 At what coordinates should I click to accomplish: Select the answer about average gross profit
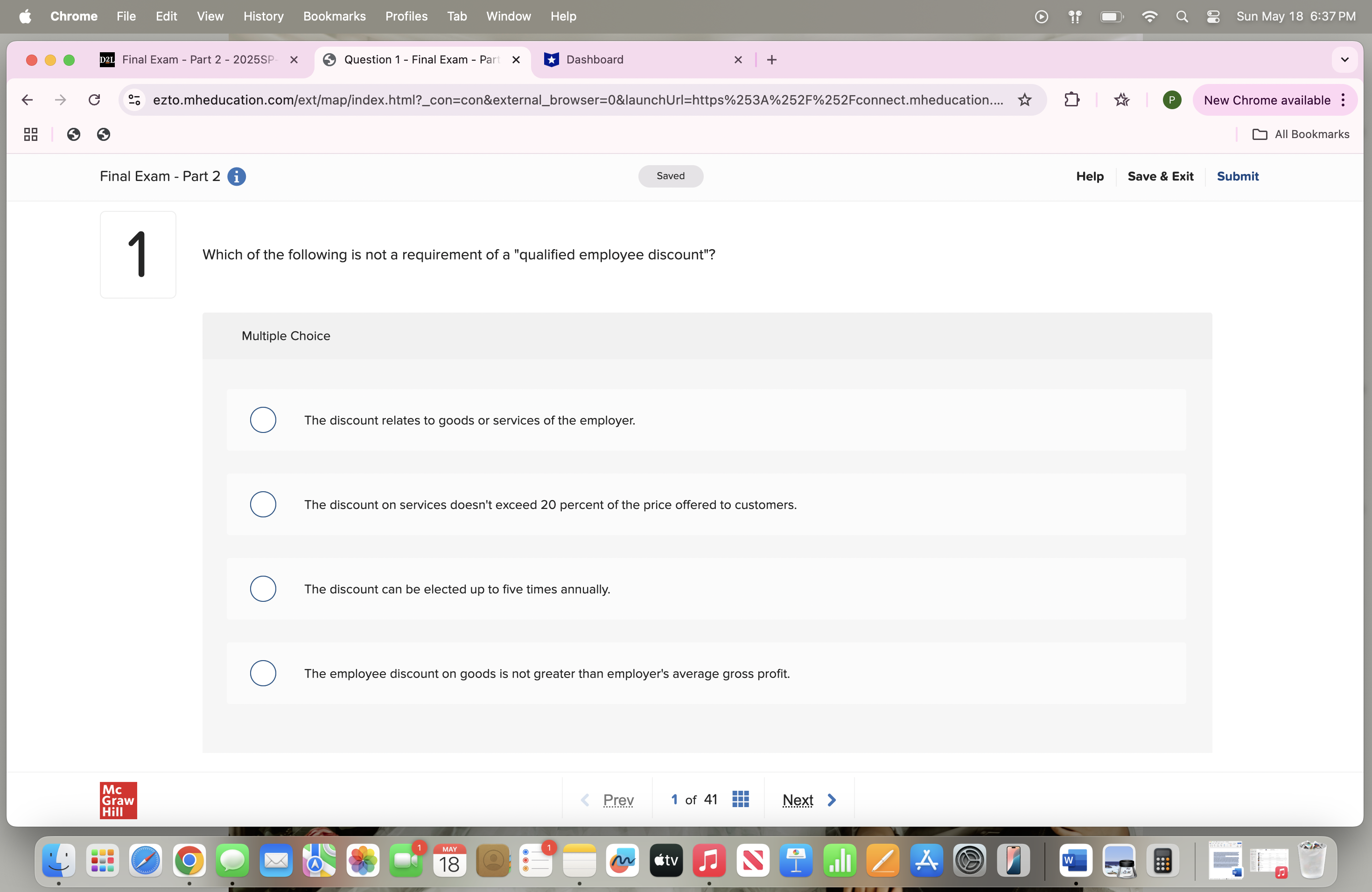(x=263, y=673)
